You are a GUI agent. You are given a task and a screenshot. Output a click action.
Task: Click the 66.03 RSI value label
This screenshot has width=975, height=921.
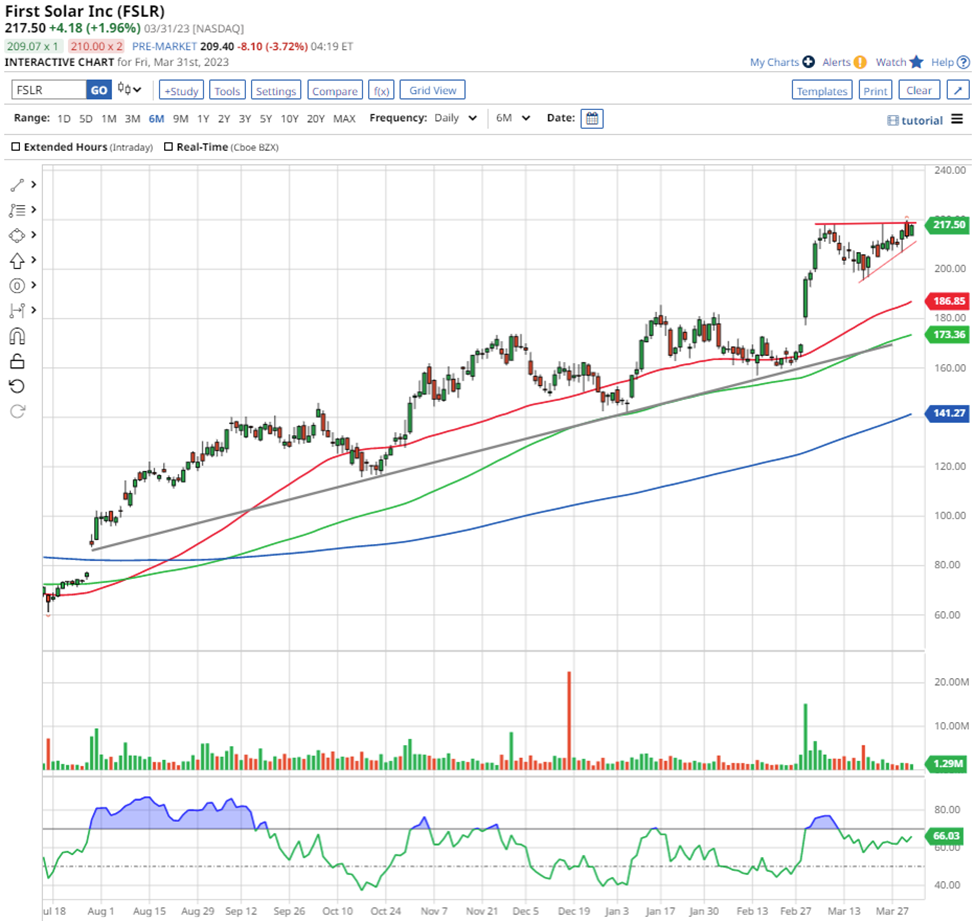tap(946, 836)
